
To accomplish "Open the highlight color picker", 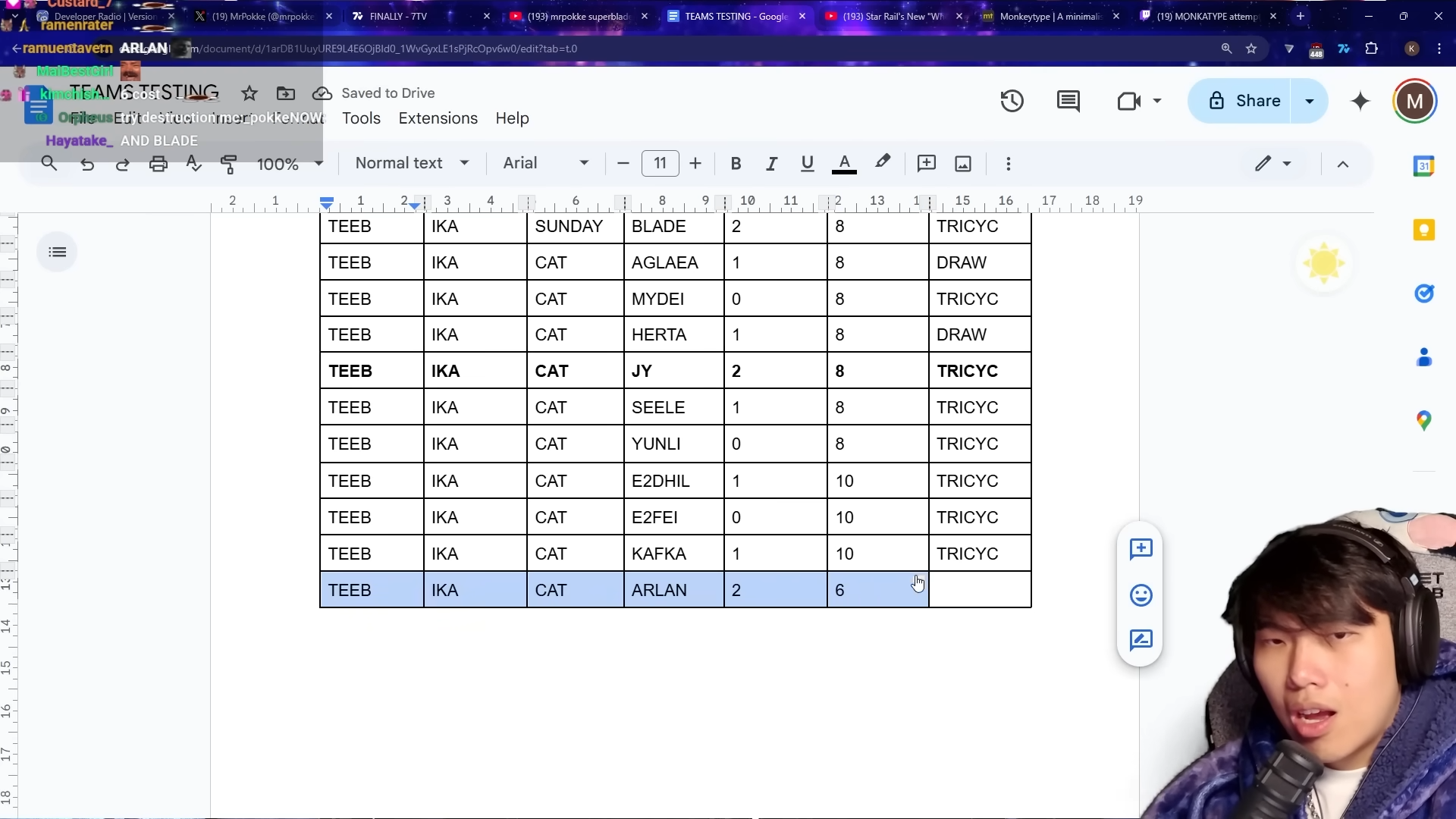I will (x=882, y=163).
